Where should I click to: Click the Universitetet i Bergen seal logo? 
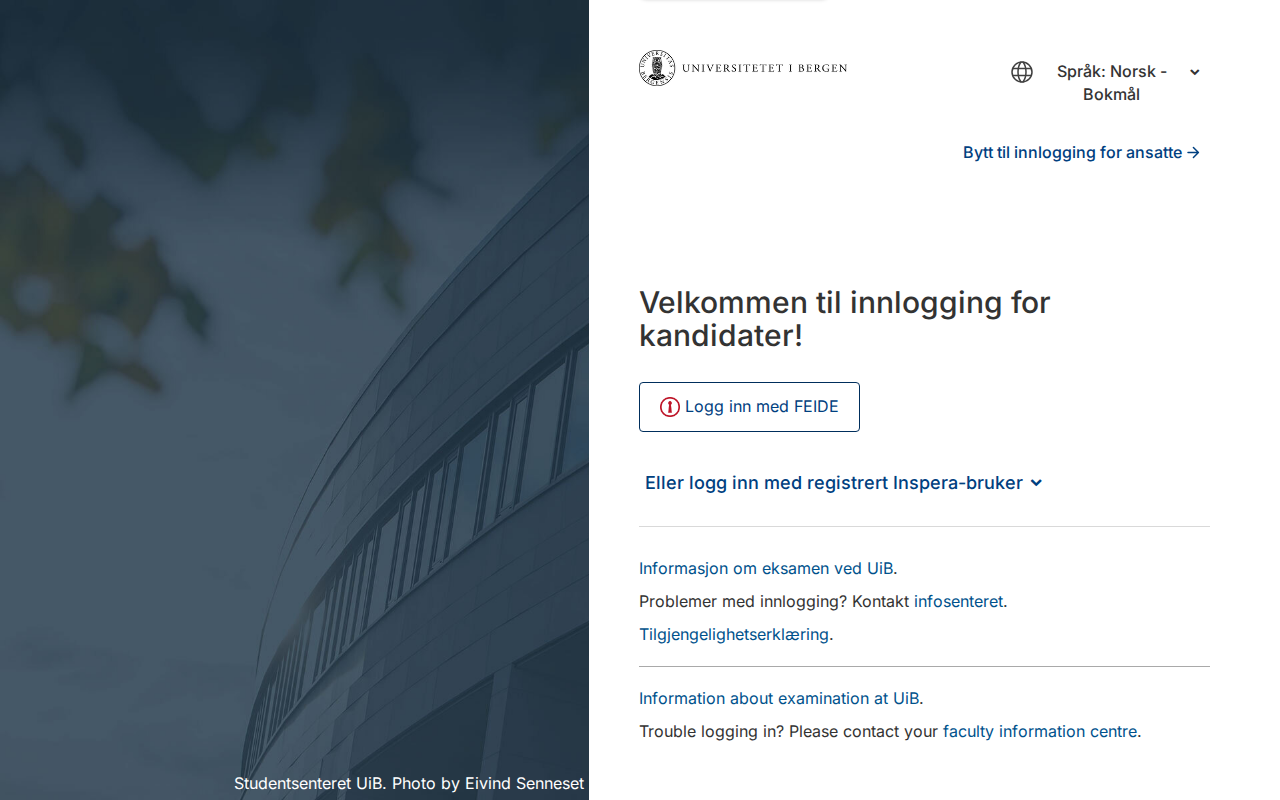656,68
